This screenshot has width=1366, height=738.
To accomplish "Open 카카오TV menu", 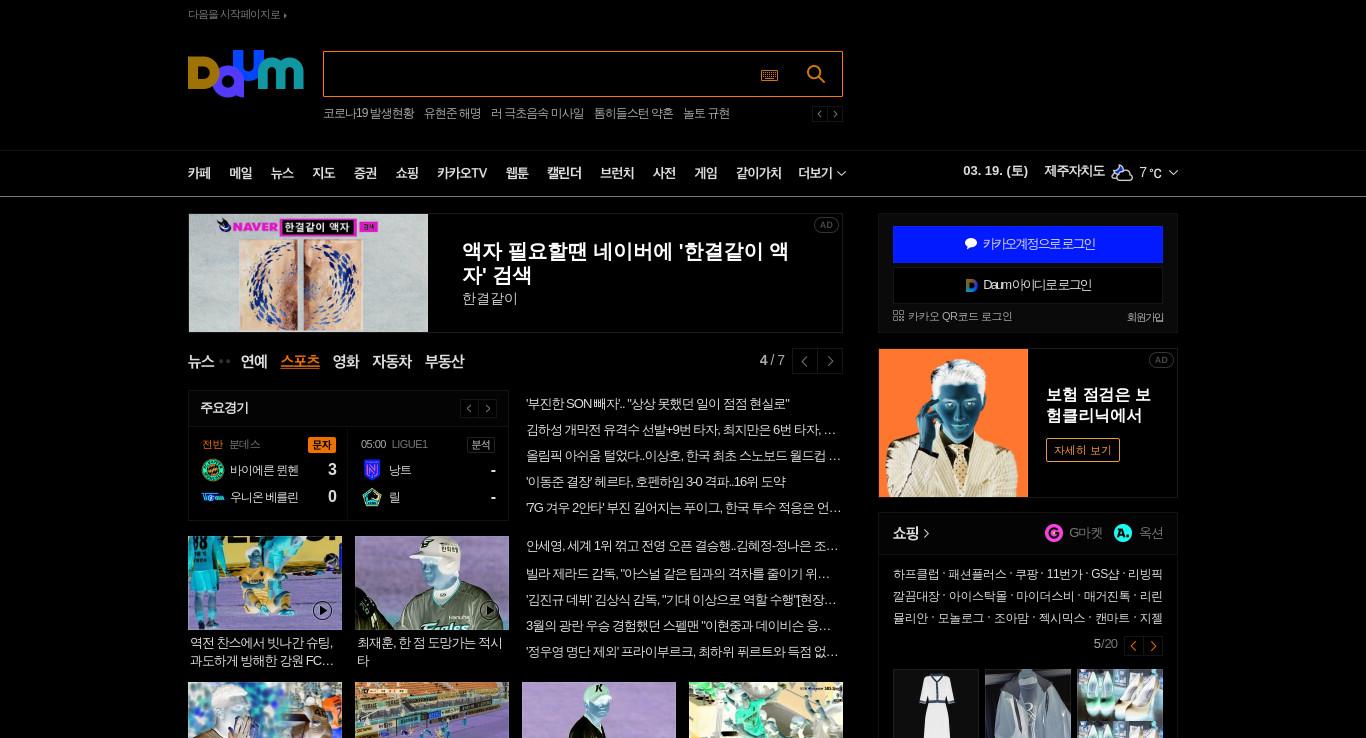I will [462, 173].
